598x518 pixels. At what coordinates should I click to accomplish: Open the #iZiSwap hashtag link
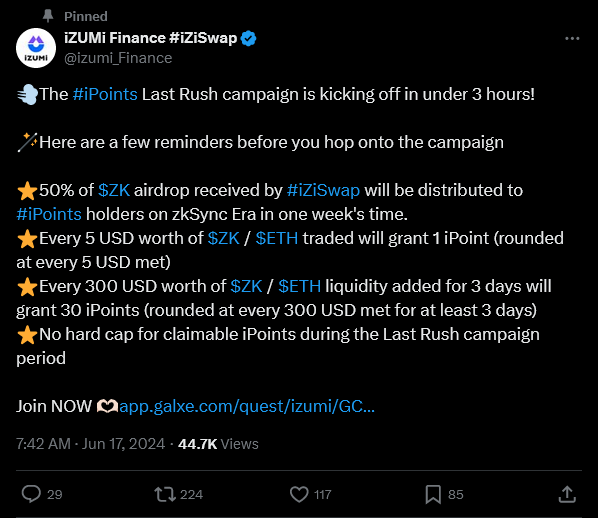tap(323, 190)
